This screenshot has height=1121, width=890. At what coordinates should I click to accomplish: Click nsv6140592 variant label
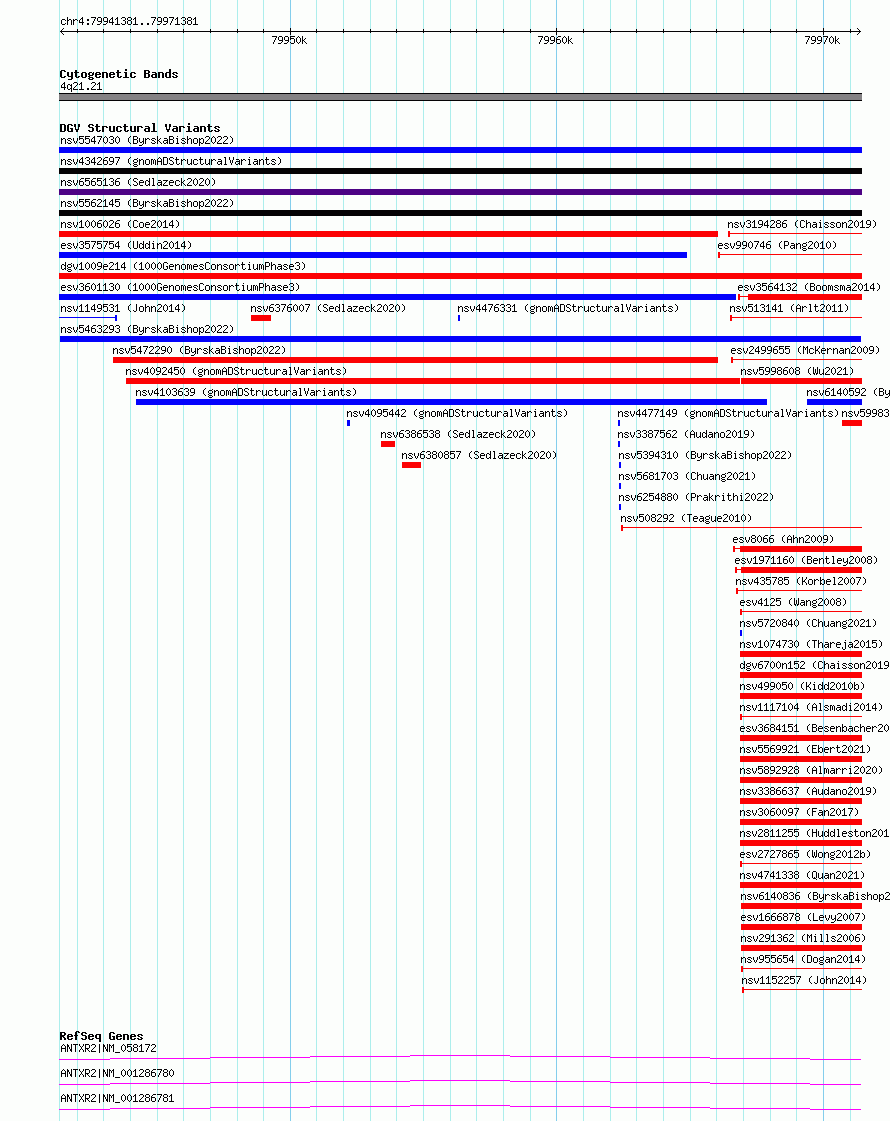848,392
